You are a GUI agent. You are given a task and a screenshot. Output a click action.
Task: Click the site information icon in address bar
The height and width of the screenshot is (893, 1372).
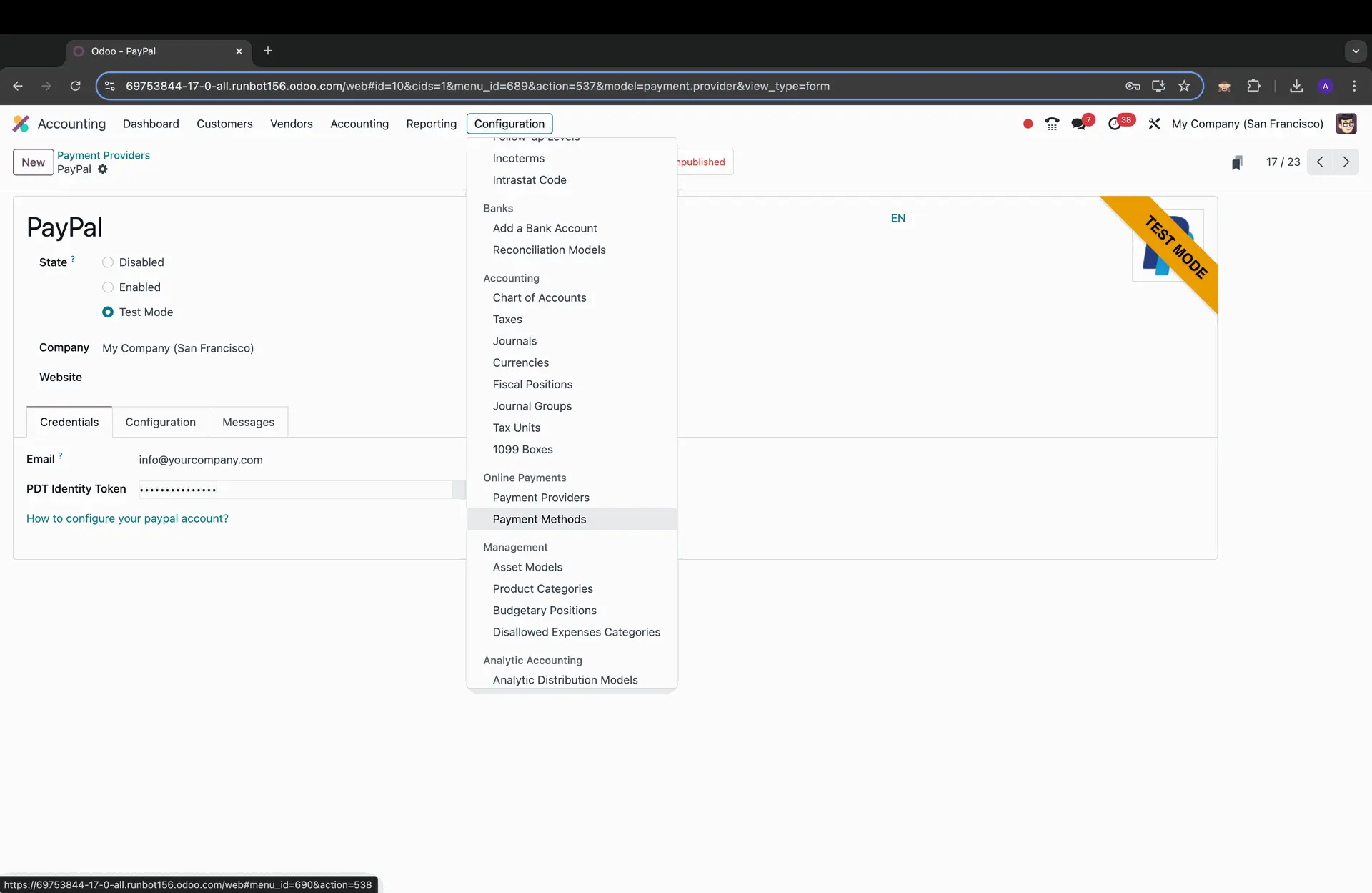pos(109,86)
